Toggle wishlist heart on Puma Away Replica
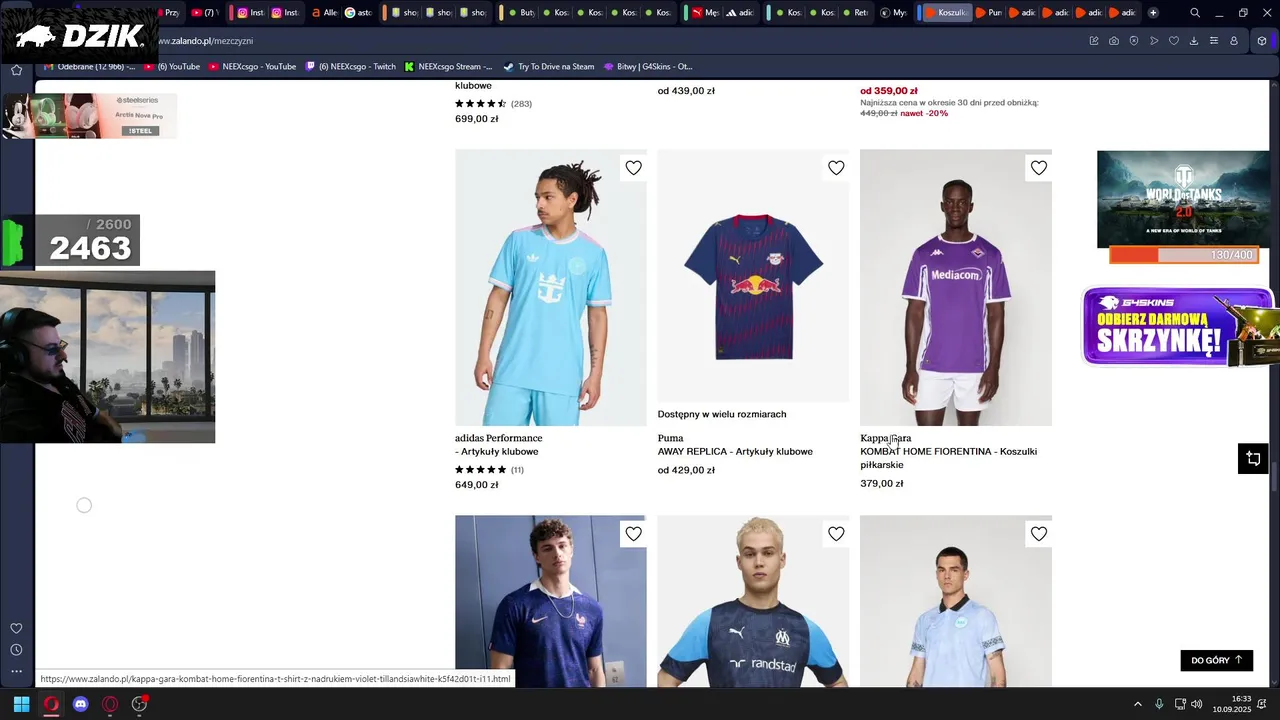The image size is (1280, 720). pos(836,168)
